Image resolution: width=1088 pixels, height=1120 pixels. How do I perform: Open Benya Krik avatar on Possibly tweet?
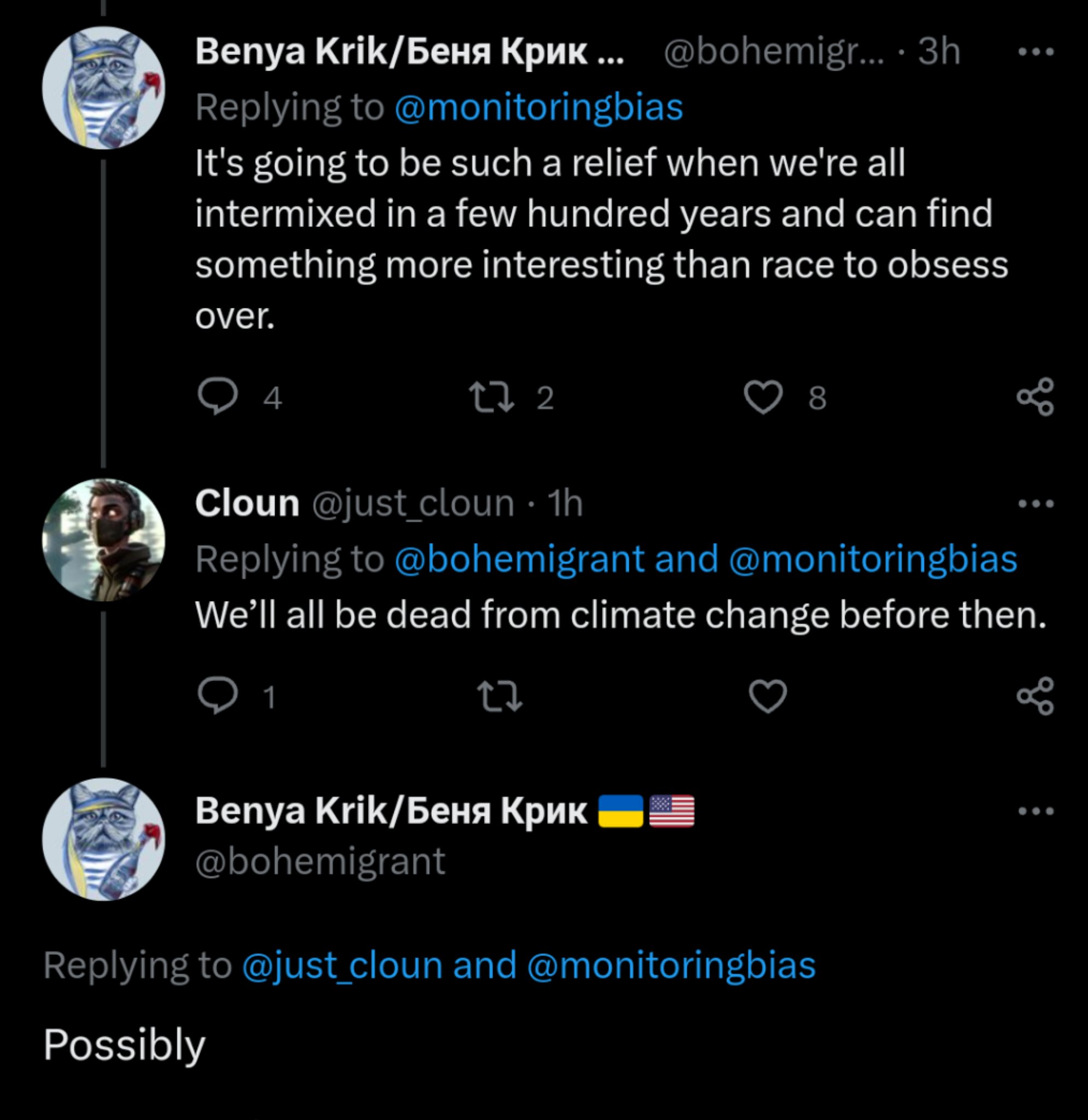(x=103, y=839)
